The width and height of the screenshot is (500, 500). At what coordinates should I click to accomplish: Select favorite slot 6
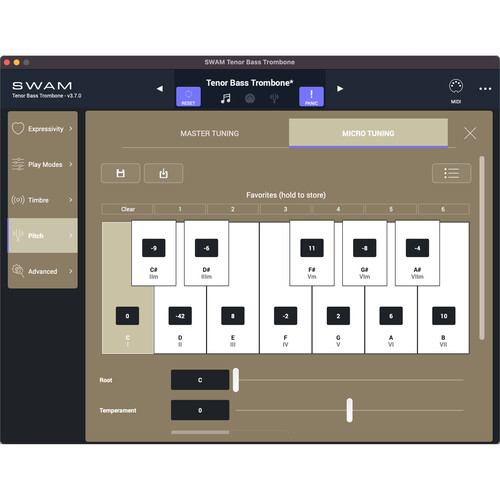(443, 209)
